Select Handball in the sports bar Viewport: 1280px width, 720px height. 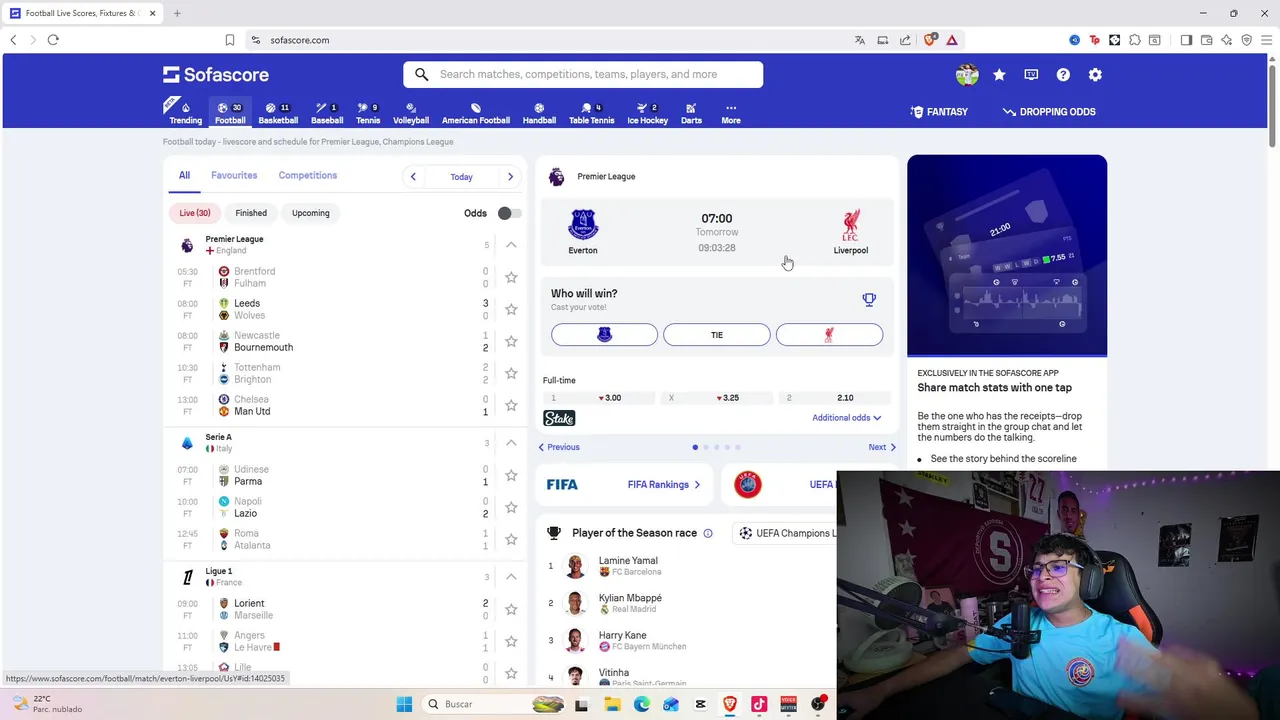(x=539, y=112)
